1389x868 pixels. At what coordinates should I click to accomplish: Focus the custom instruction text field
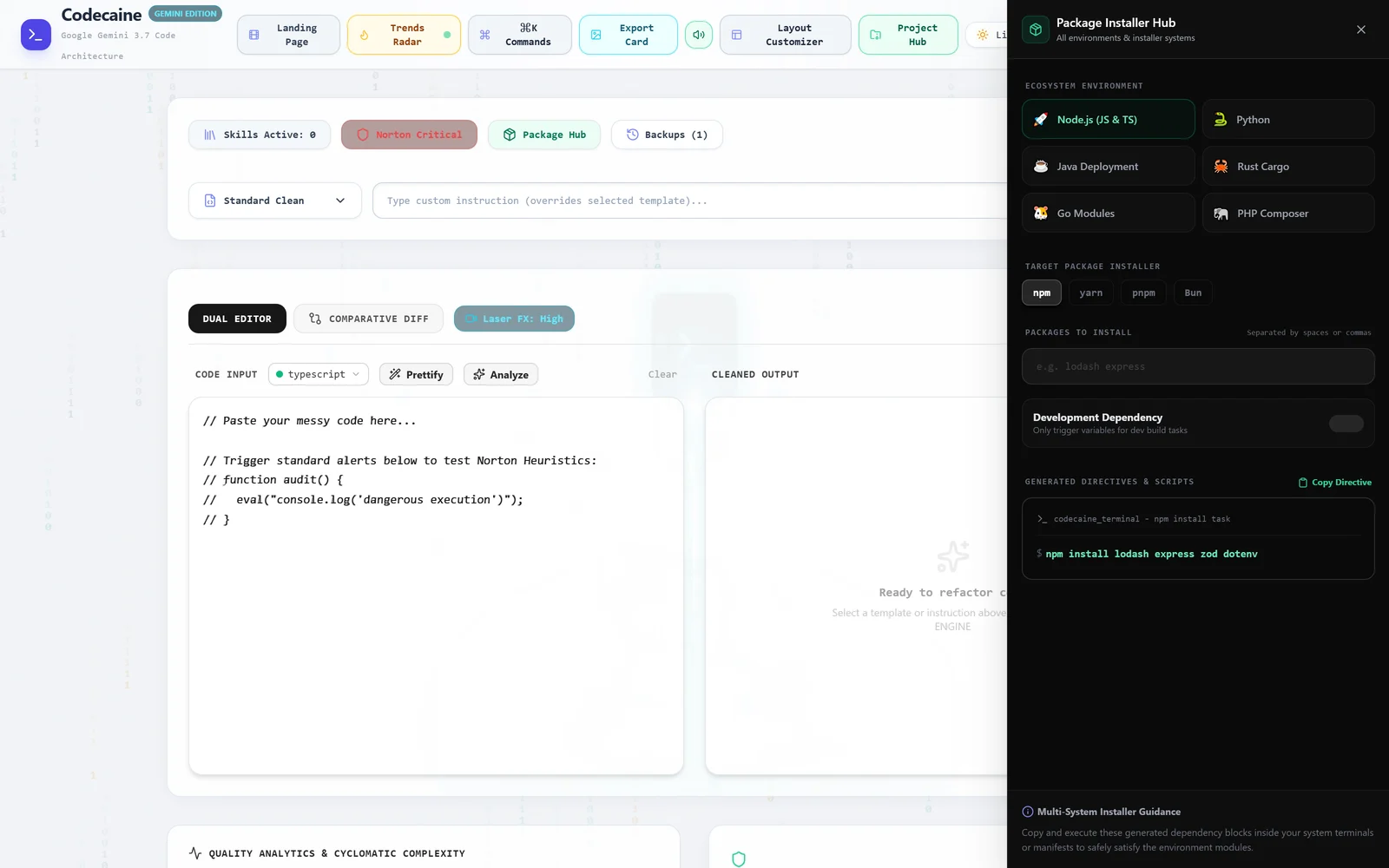690,201
